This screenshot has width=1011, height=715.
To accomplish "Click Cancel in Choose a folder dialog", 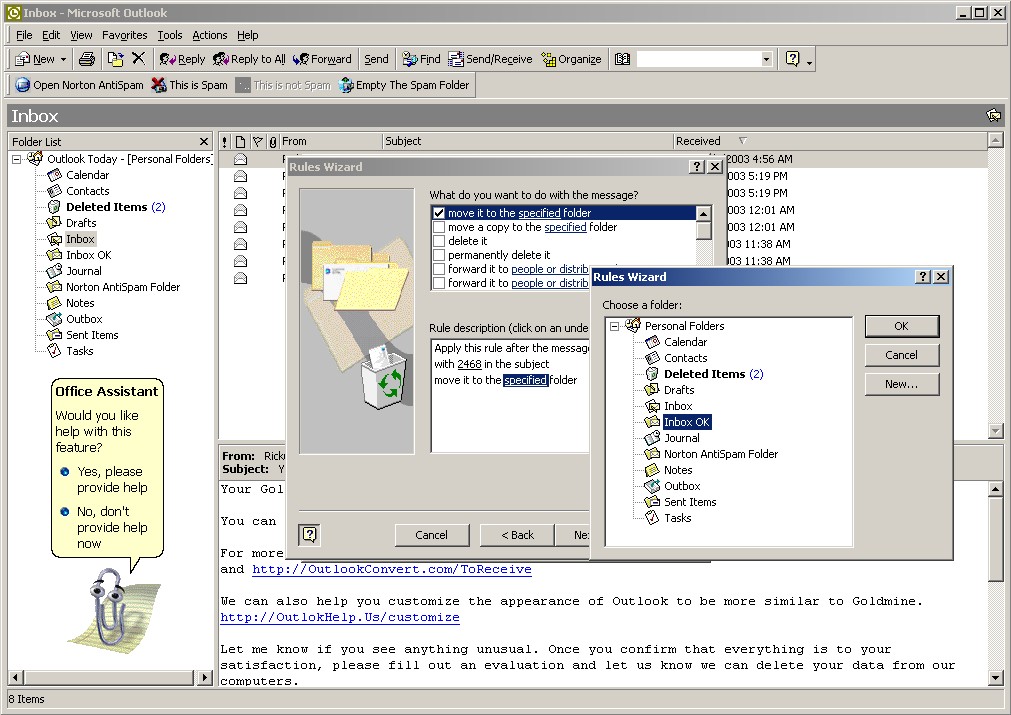I will point(901,355).
